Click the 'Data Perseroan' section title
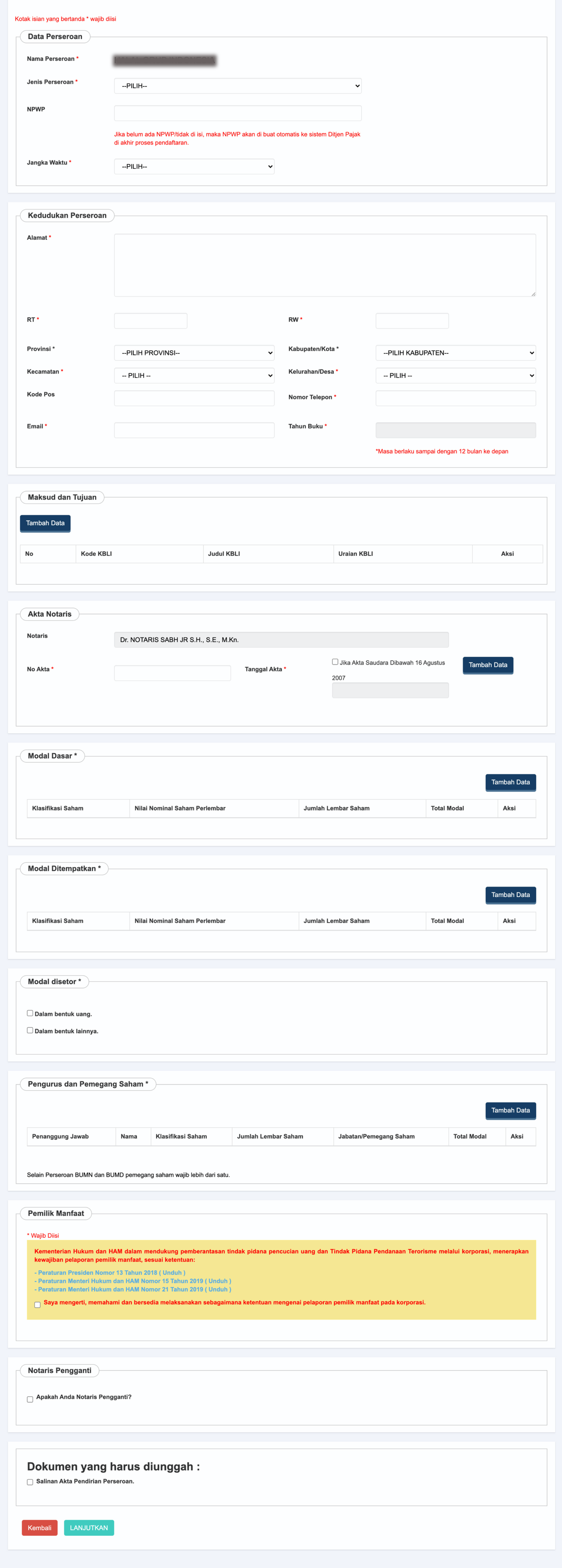The height and width of the screenshot is (1568, 562). coord(55,37)
